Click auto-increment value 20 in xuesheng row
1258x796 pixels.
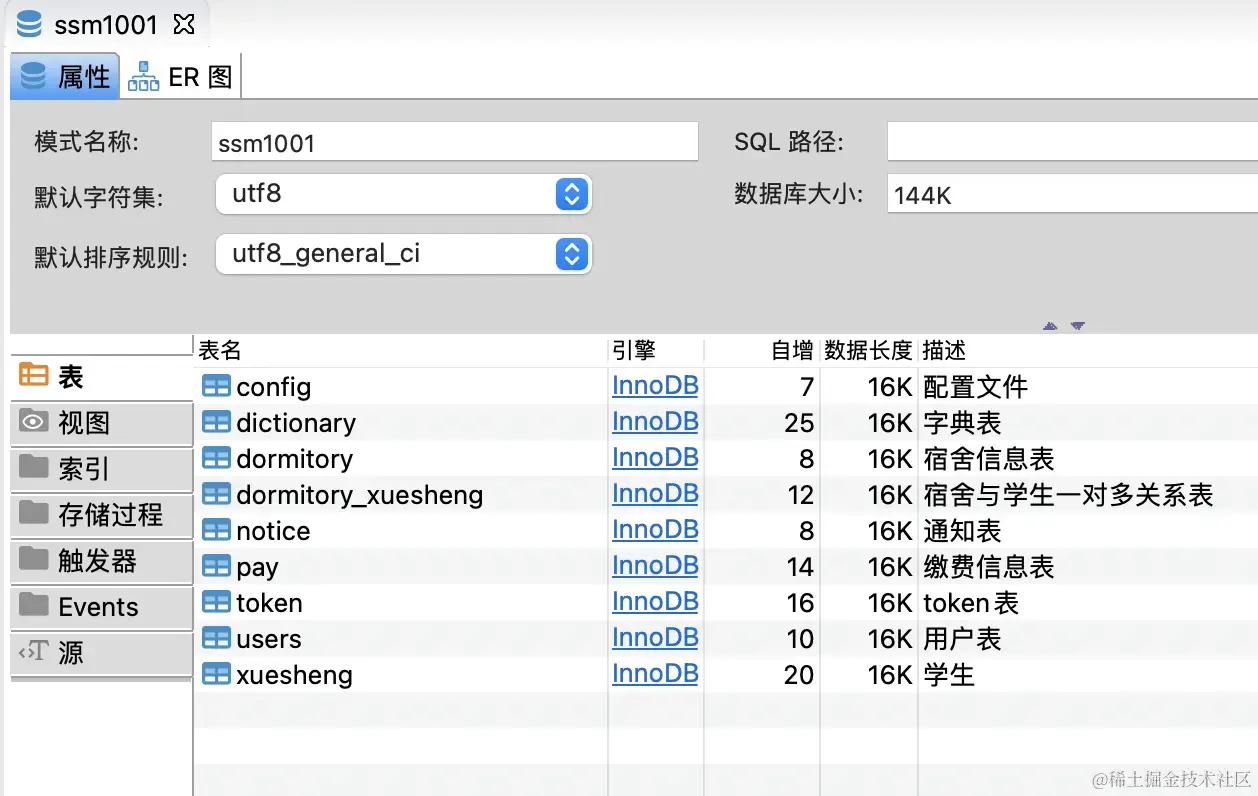(x=799, y=675)
